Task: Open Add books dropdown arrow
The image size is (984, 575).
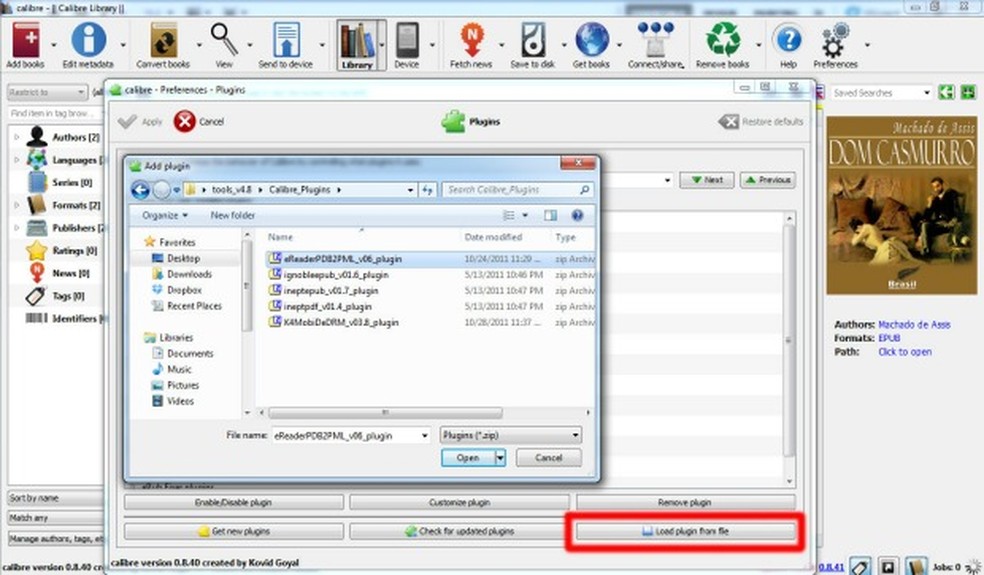Action: click(x=53, y=45)
